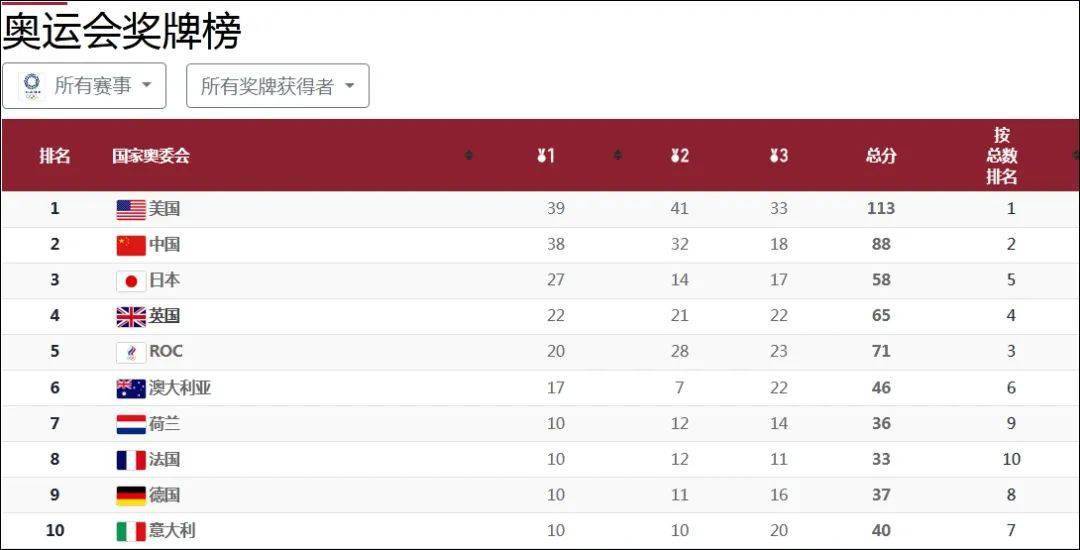Click the Tokyo Olympics logo icon
The image size is (1080, 550).
tap(31, 86)
